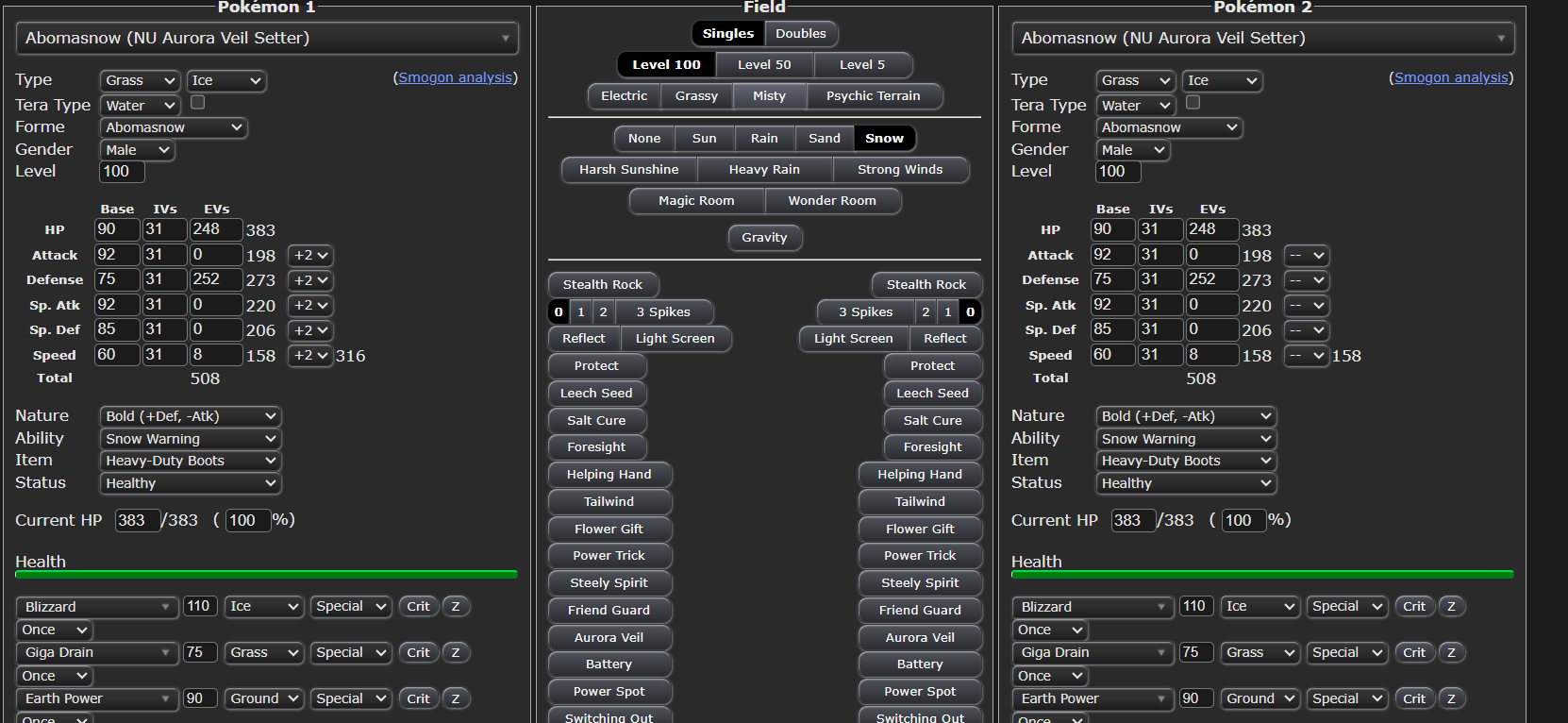Open Pokémon 1's set selector dropdown

click(267, 39)
